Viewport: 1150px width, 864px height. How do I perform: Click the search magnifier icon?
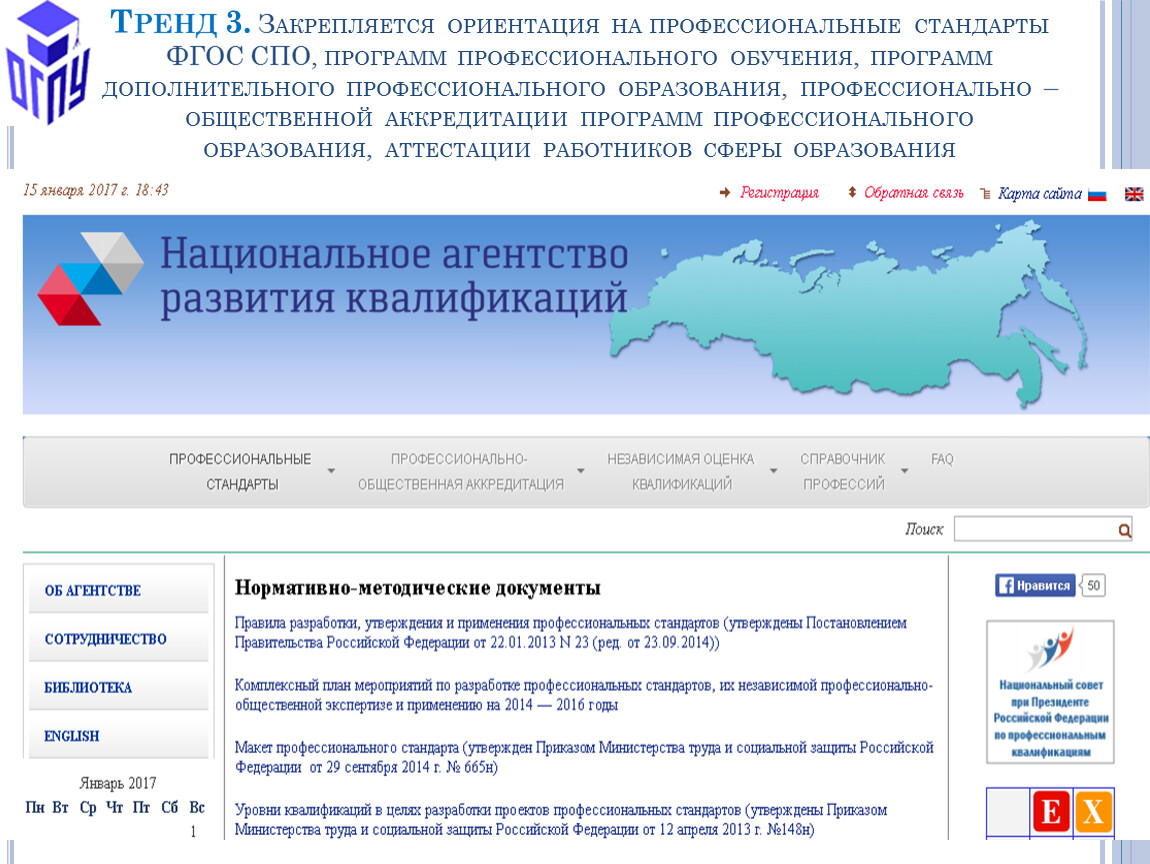click(1124, 530)
